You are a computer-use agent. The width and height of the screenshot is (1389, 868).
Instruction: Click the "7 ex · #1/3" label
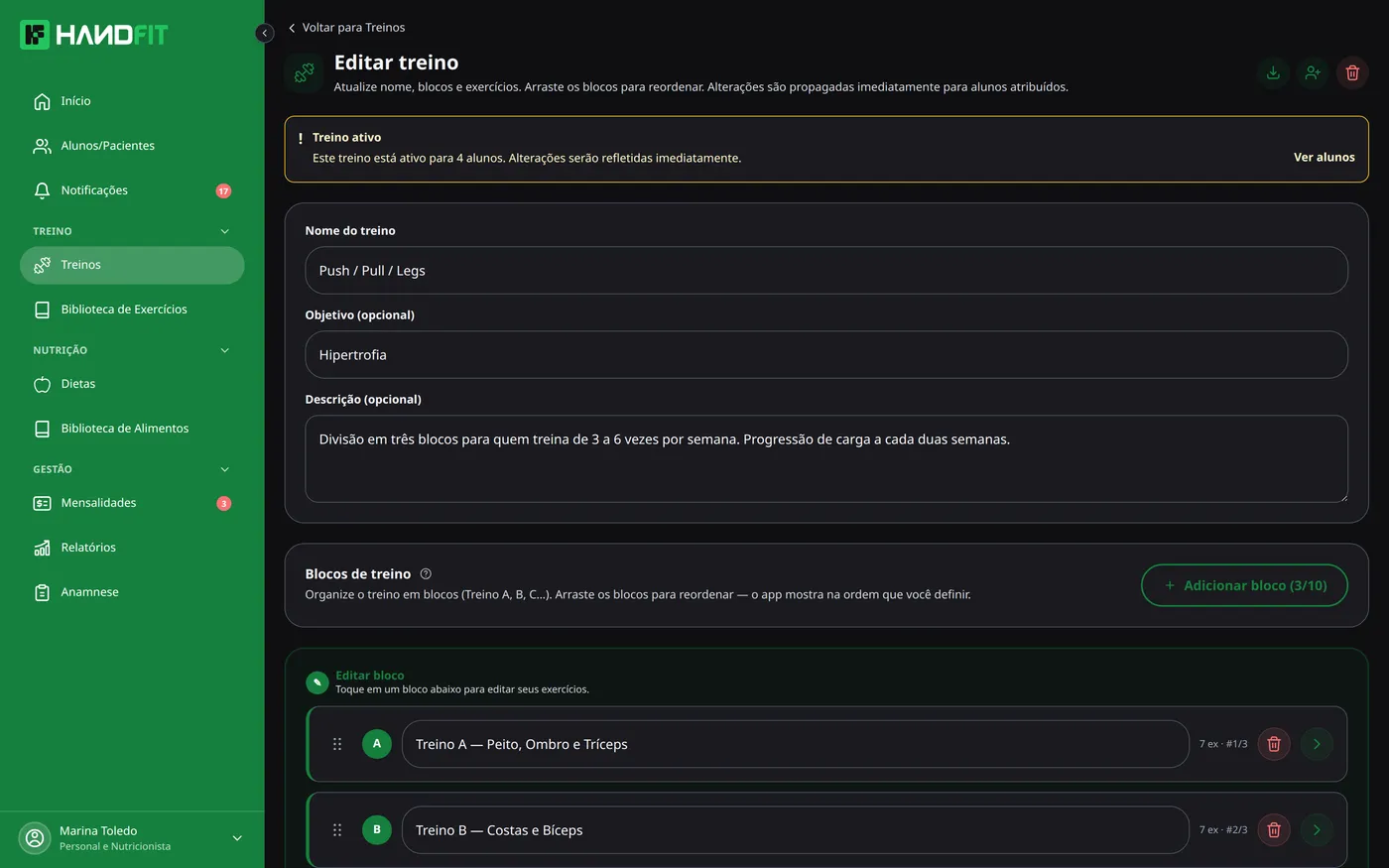(1223, 744)
